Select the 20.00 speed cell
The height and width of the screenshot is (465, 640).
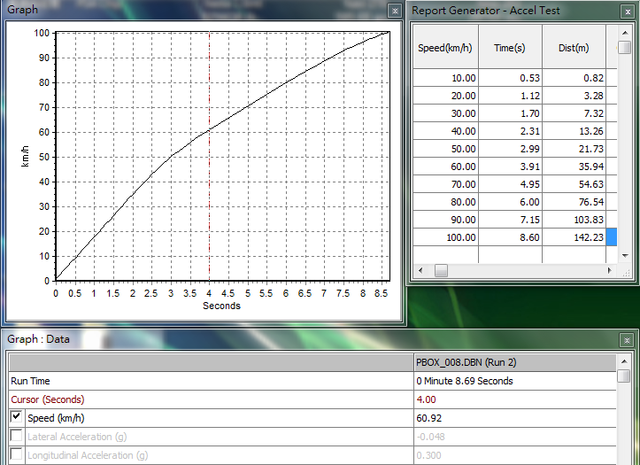[x=445, y=96]
